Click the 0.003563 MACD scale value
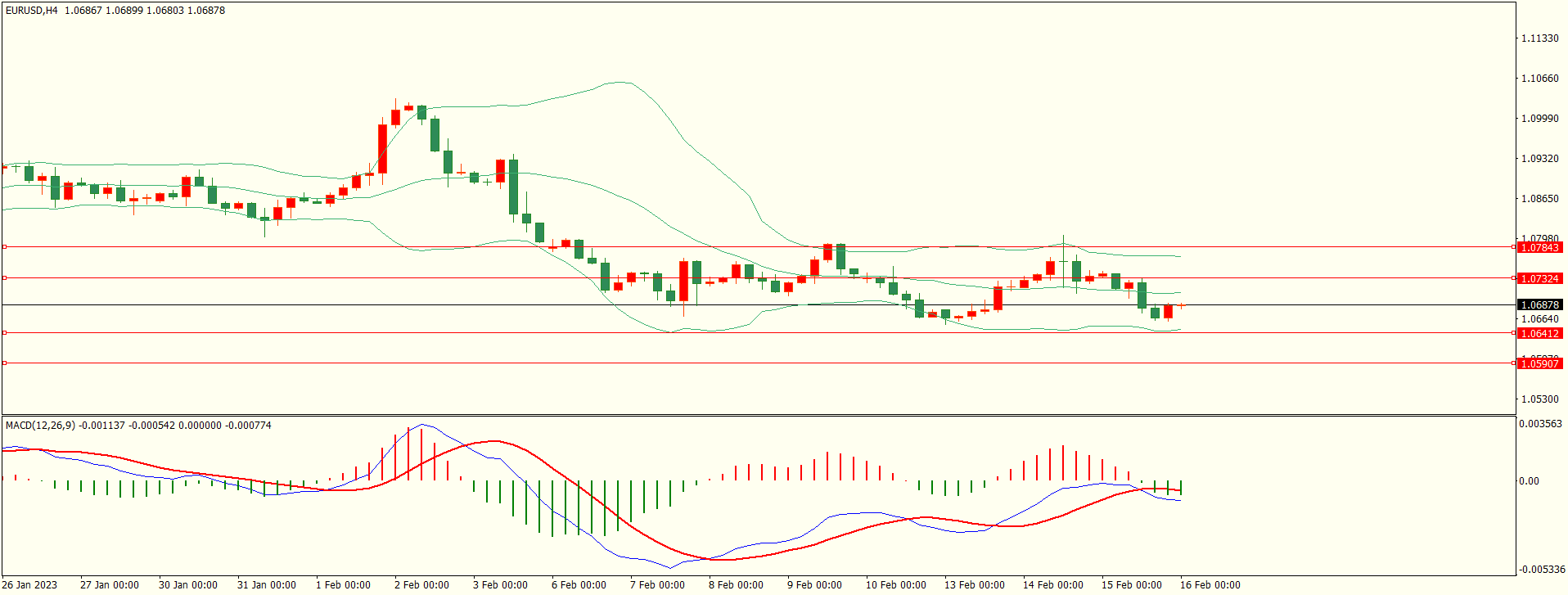This screenshot has height=595, width=1568. pos(1540,424)
